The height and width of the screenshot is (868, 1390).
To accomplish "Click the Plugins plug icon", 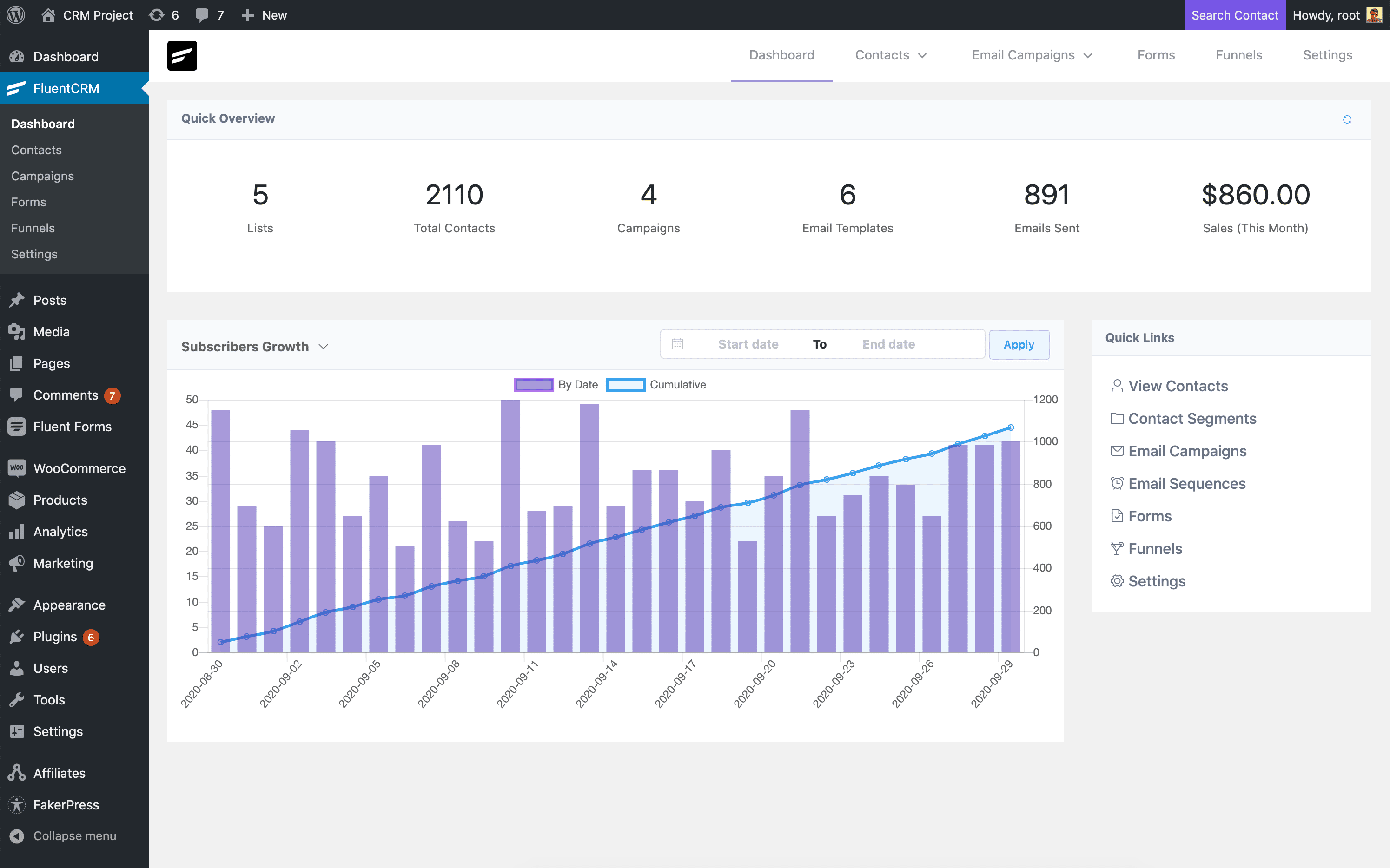I will coord(17,637).
